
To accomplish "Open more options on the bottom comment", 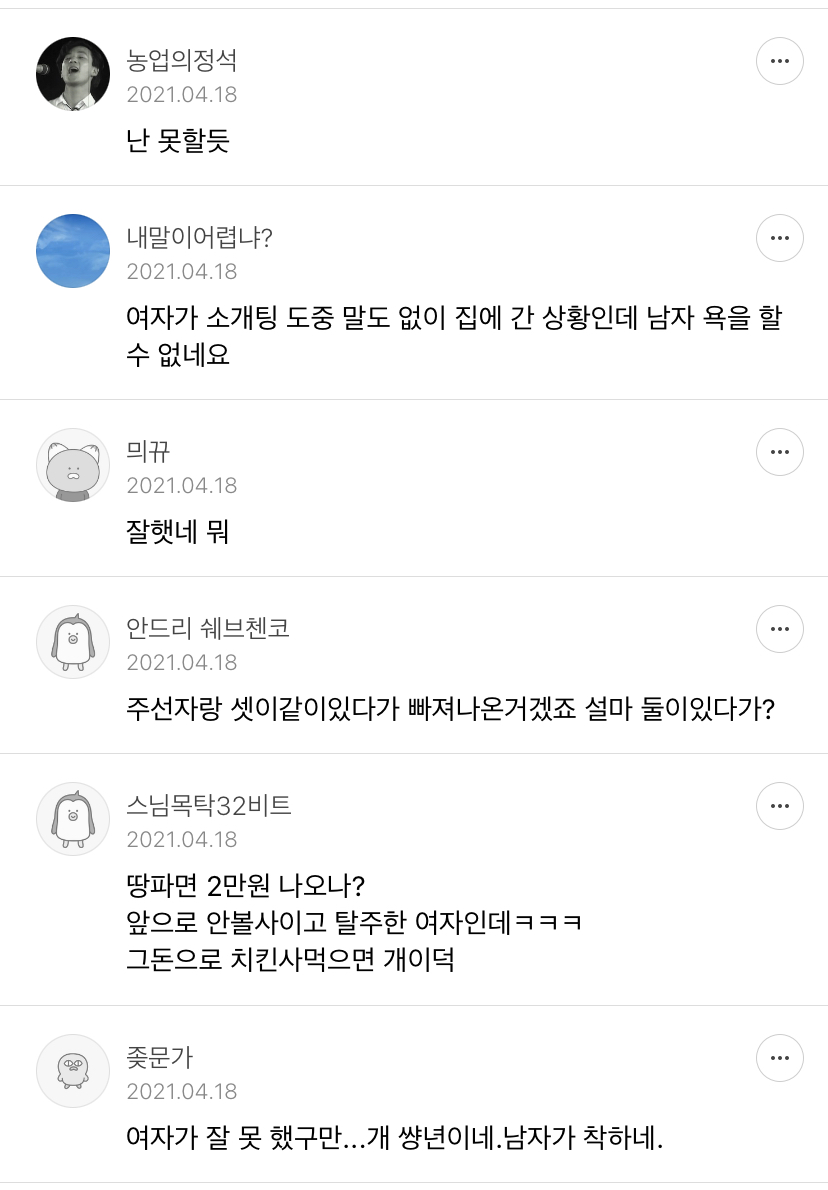I will pos(779,1058).
